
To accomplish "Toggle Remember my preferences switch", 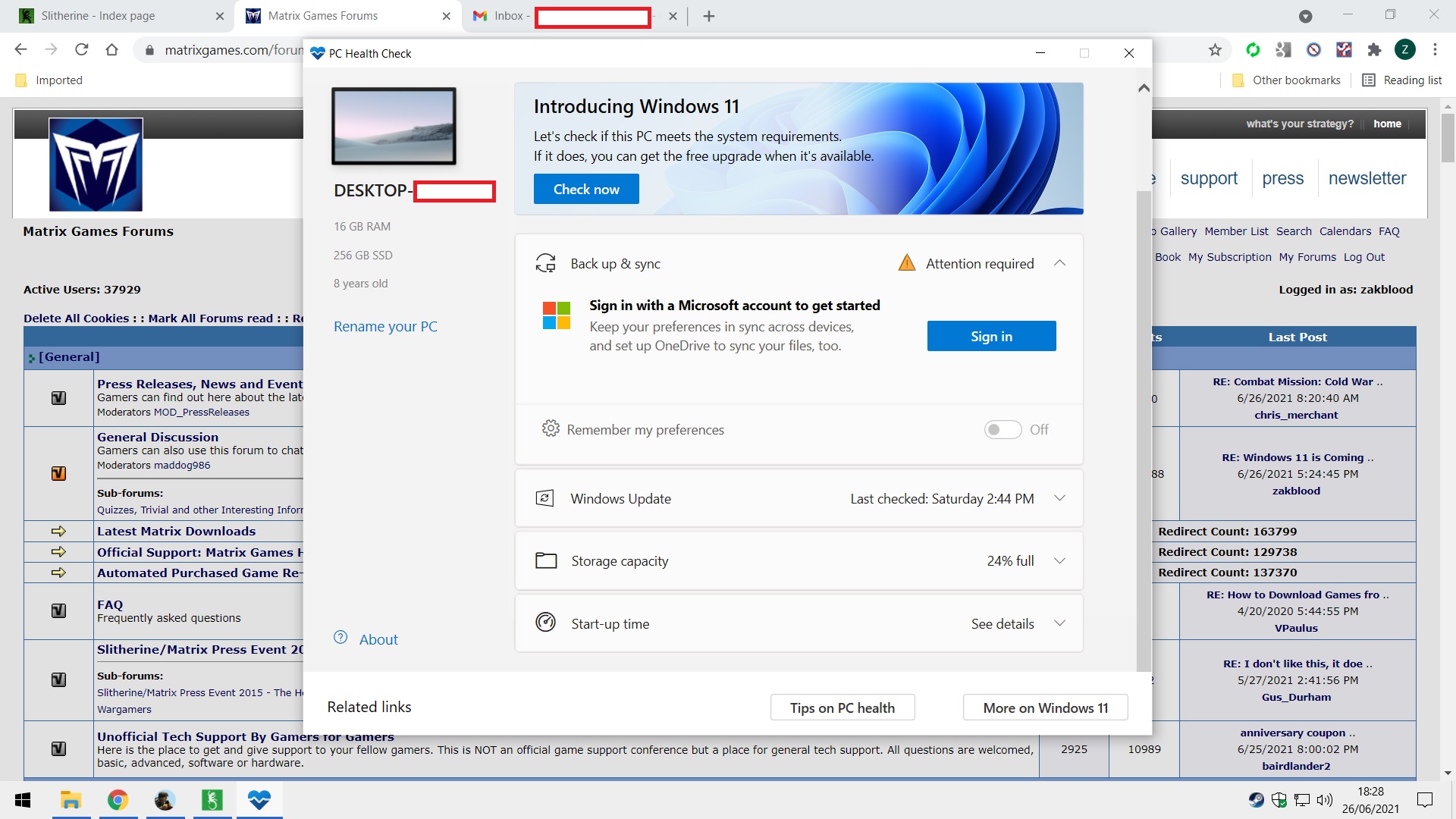I will pyautogui.click(x=1003, y=430).
